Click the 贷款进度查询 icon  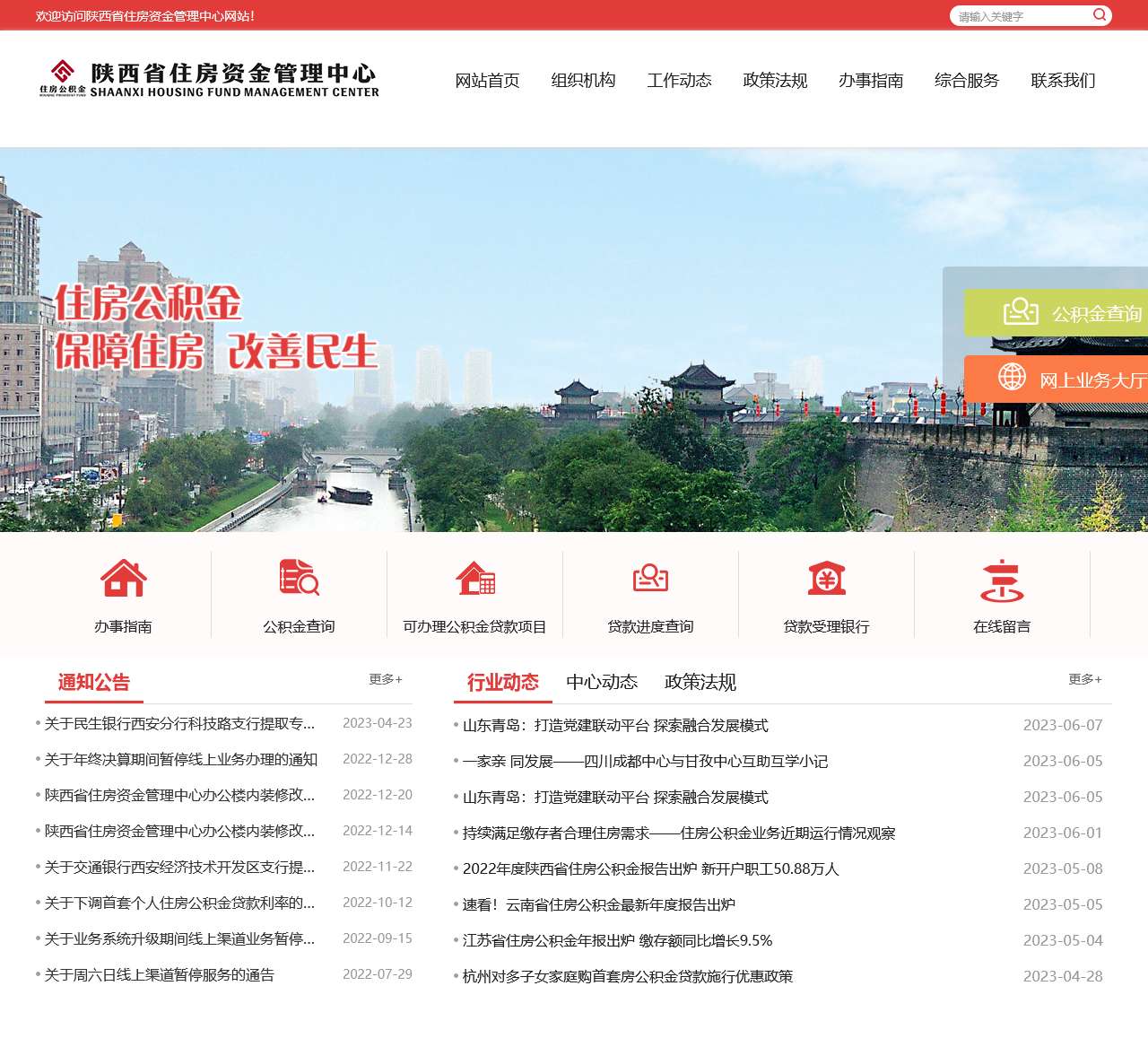point(651,579)
